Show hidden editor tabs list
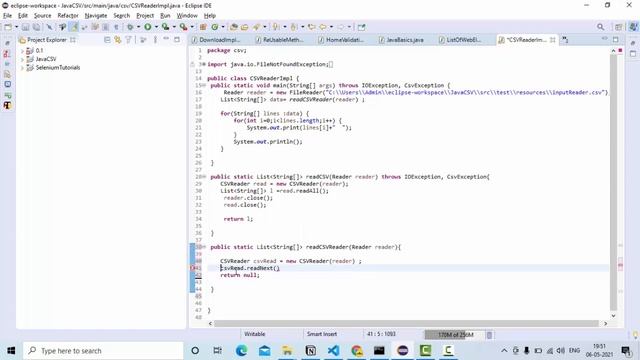Viewport: 640px width, 360px height. point(565,40)
